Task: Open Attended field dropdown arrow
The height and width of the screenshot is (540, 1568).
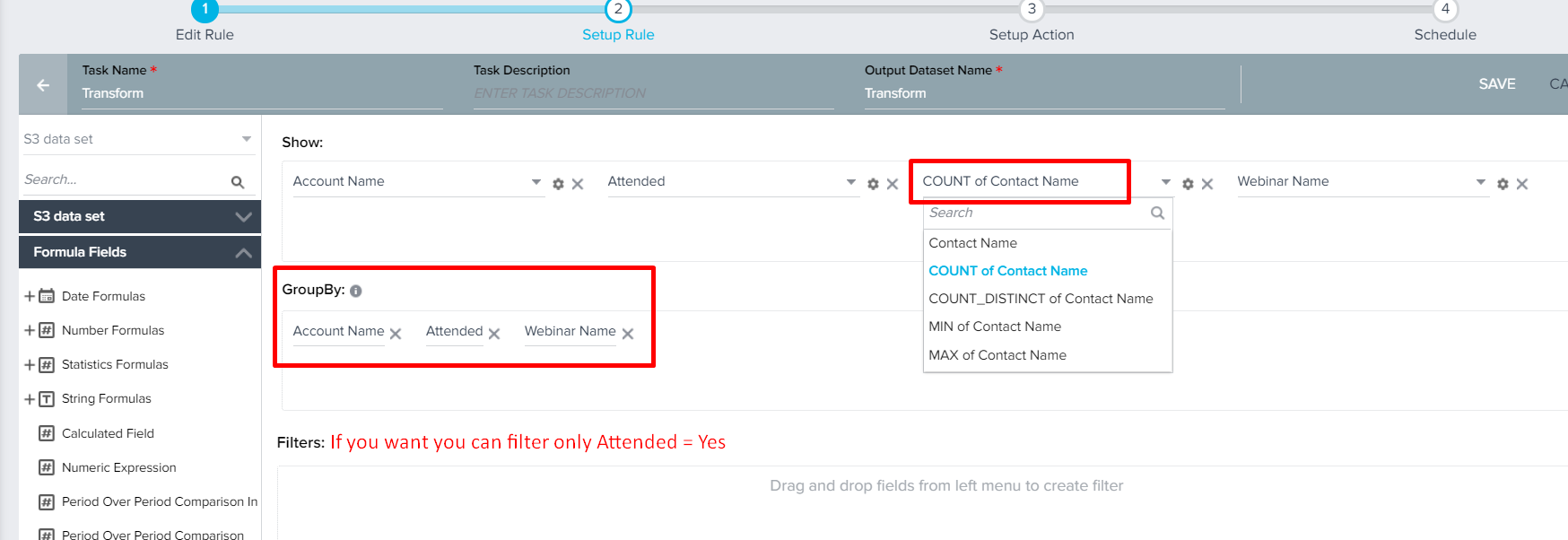Action: 851,182
